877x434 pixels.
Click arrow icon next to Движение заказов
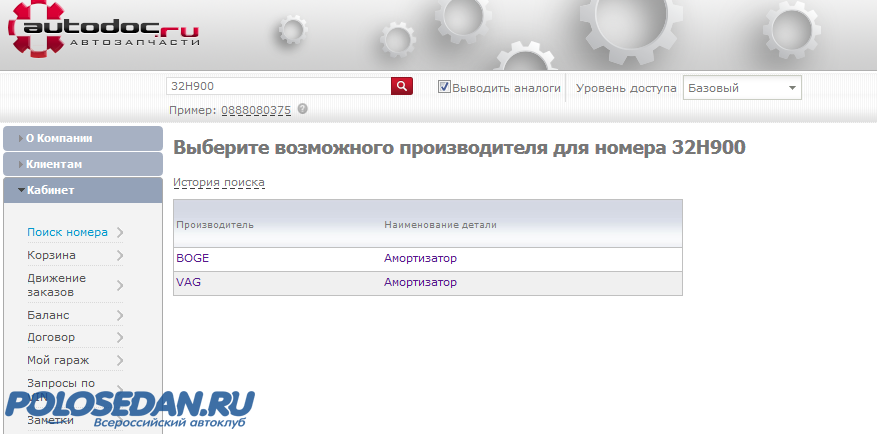point(120,286)
